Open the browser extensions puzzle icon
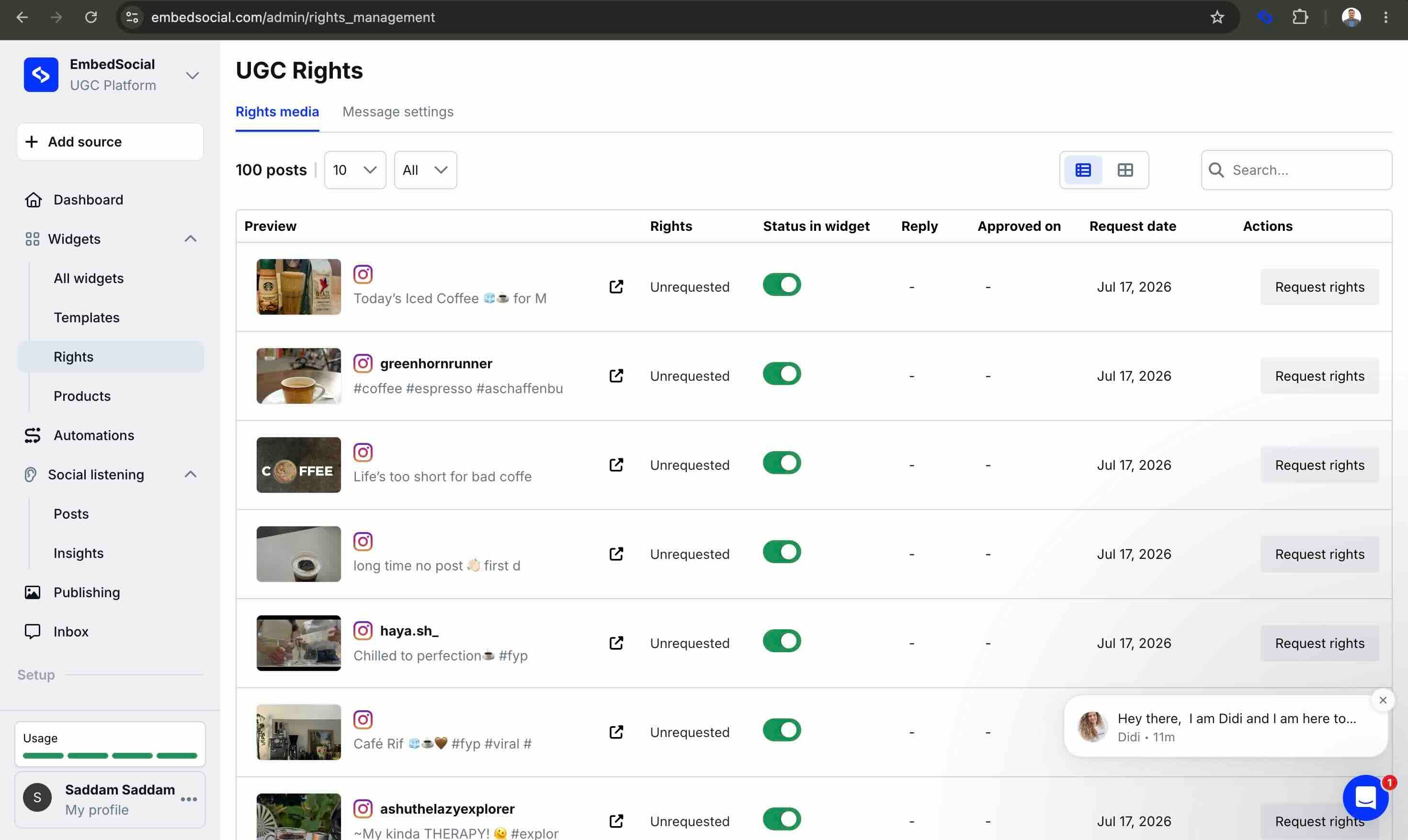Image resolution: width=1408 pixels, height=840 pixels. (x=1300, y=18)
